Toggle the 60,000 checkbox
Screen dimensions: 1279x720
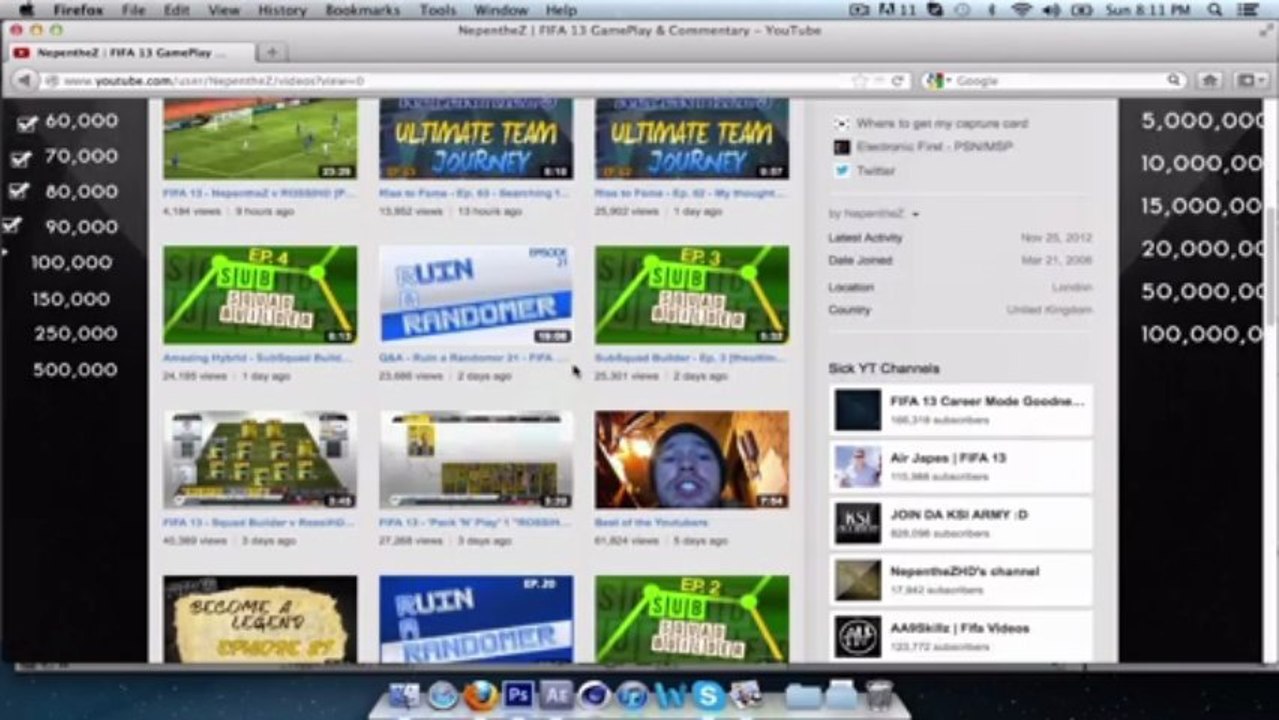coord(27,123)
